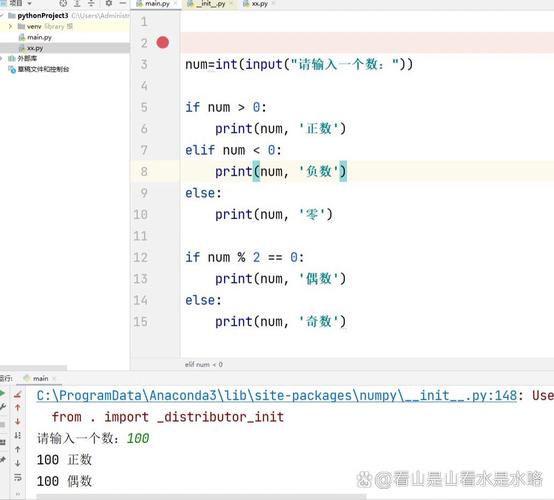Click the project panel horizontal scrollbar
This screenshot has height=500, width=554.
click(33, 368)
